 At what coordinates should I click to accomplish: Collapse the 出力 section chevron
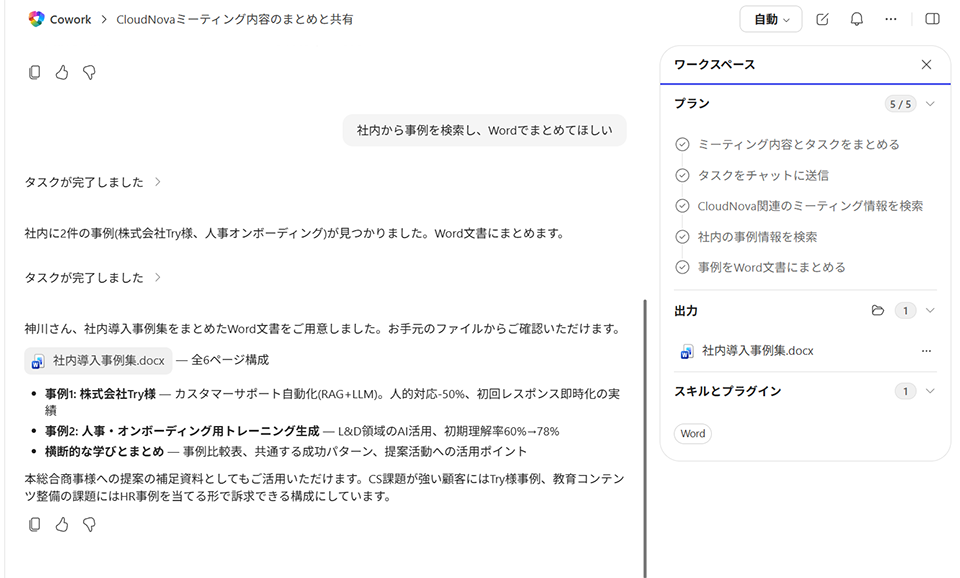[x=931, y=310]
